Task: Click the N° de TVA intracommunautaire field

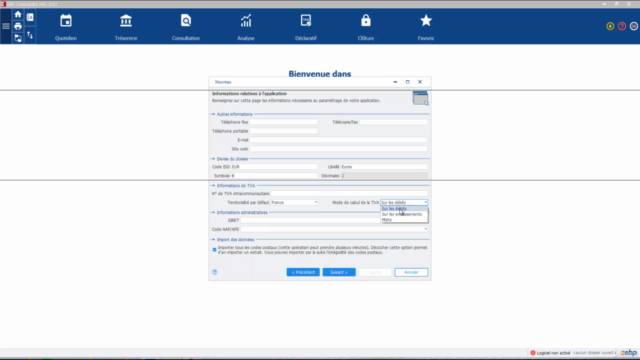Action: click(349, 193)
